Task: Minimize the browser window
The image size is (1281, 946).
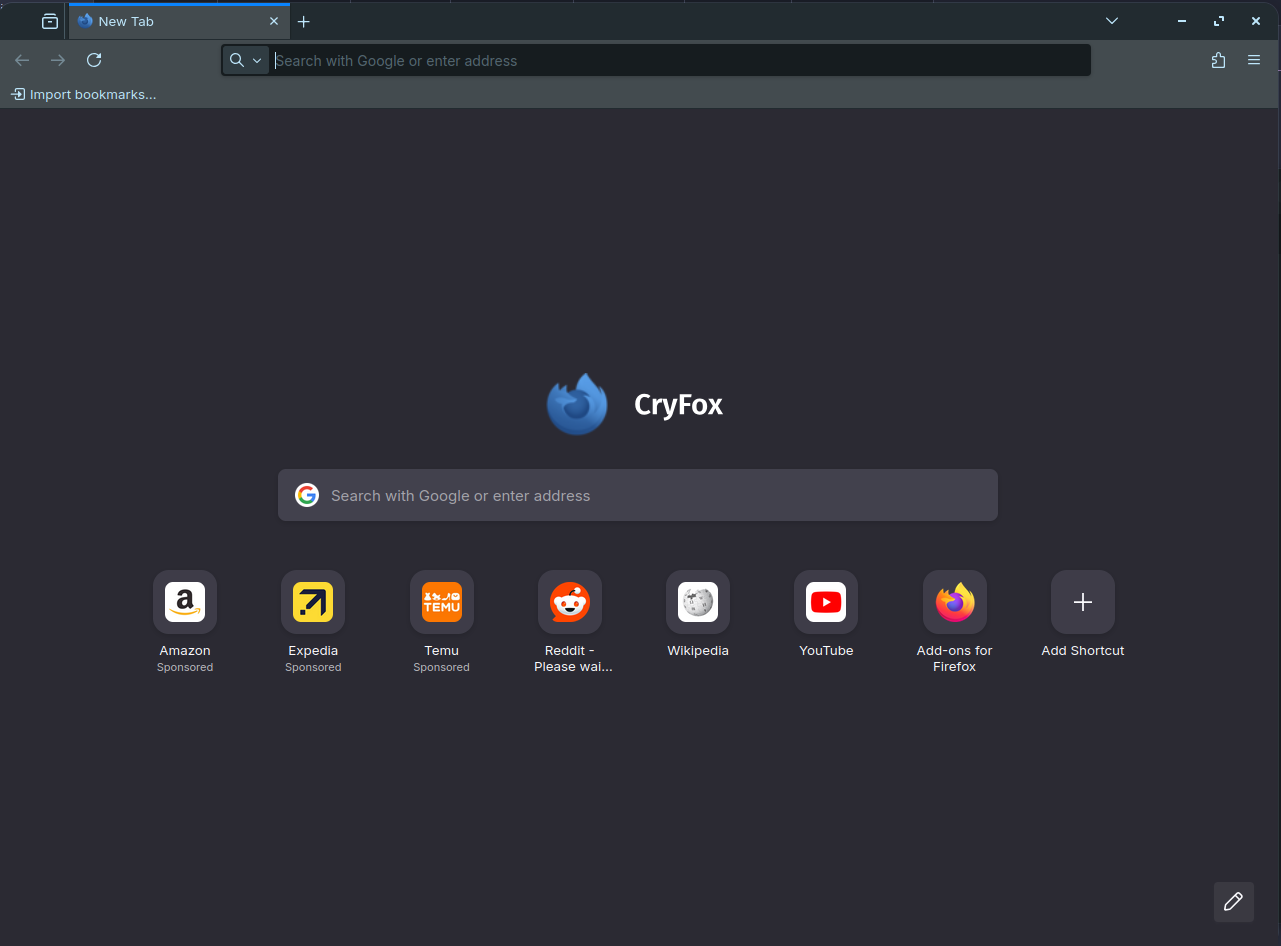Action: (1182, 21)
